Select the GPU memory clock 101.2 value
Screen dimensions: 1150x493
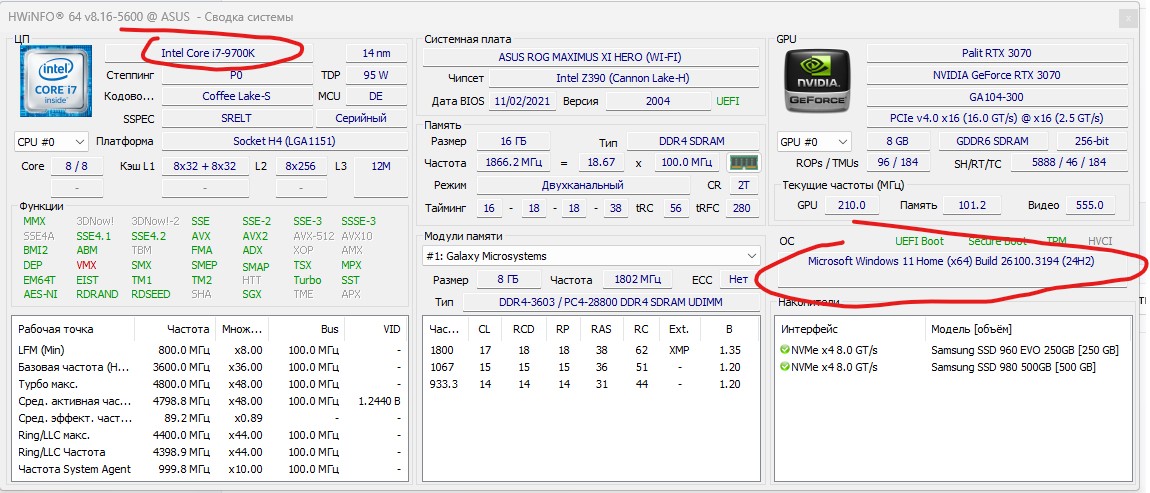973,205
